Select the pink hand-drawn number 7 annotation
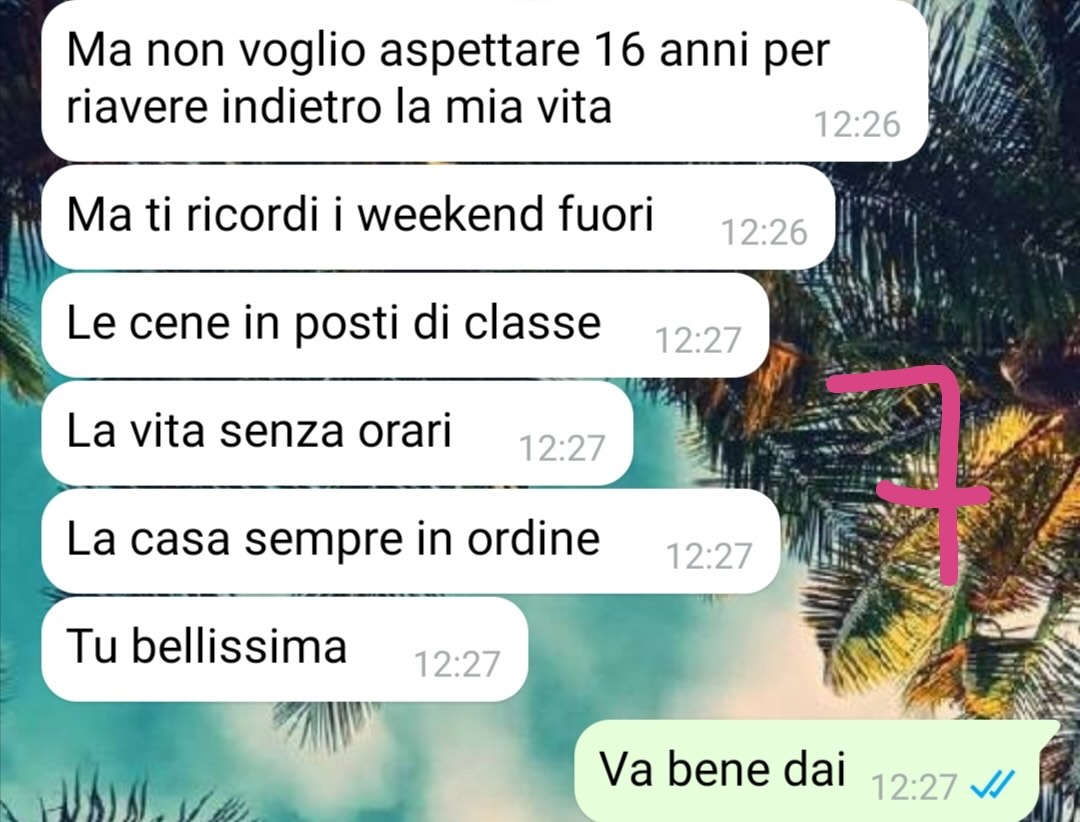Viewport: 1080px width, 822px height. coord(908,475)
